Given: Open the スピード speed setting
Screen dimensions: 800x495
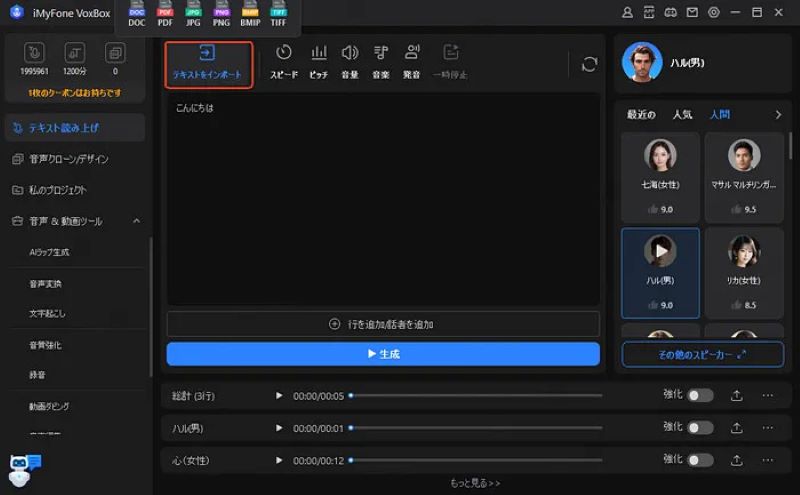Looking at the screenshot, I should pos(284,62).
